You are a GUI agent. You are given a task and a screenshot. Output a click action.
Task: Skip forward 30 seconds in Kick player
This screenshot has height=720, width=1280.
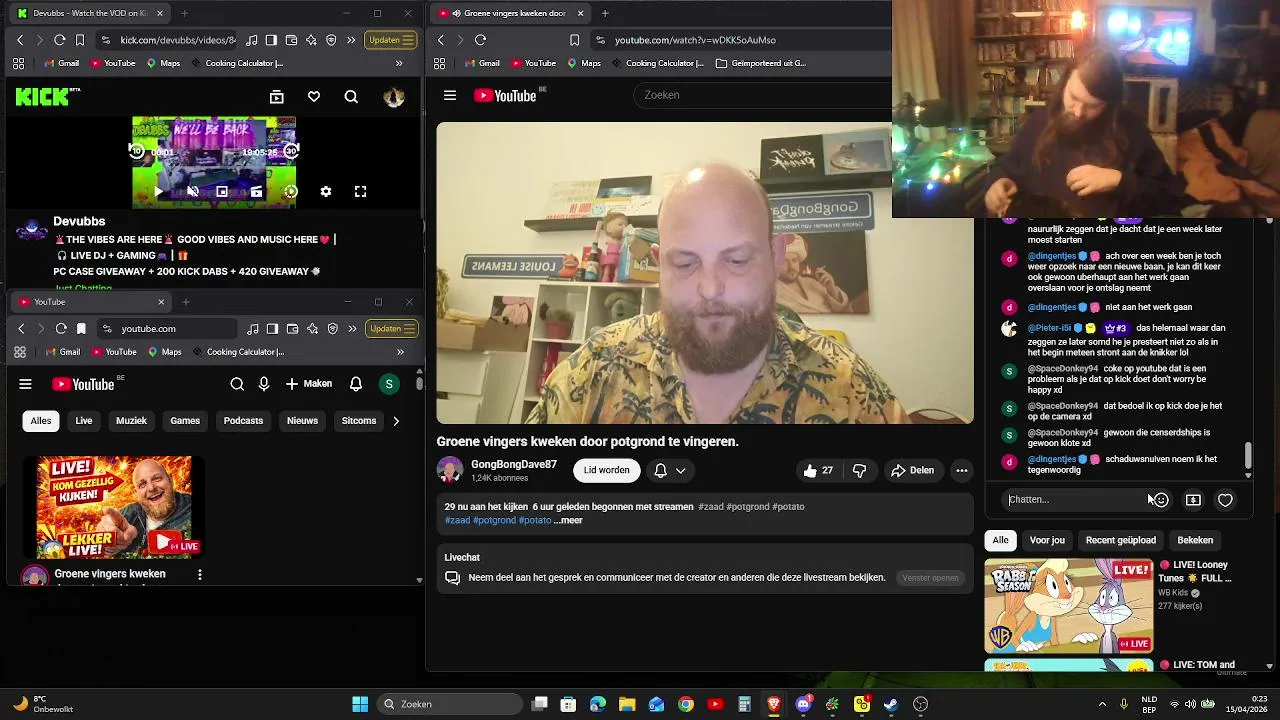tap(290, 151)
